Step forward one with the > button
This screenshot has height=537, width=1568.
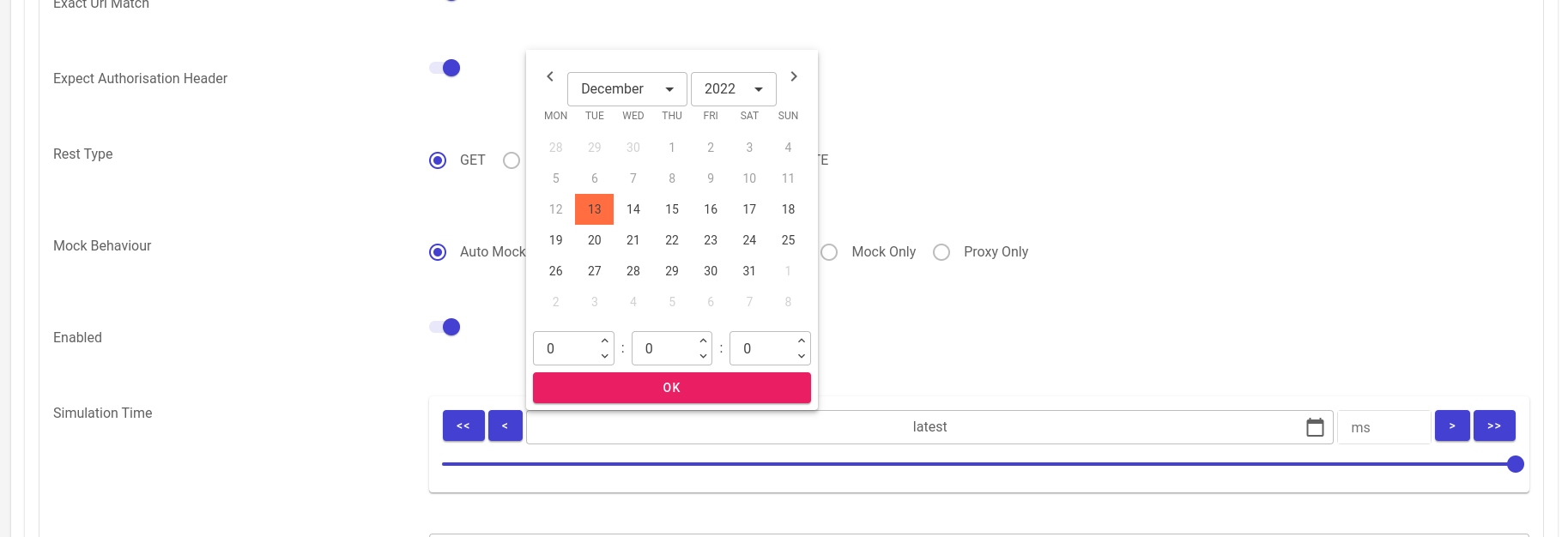pyautogui.click(x=1452, y=425)
